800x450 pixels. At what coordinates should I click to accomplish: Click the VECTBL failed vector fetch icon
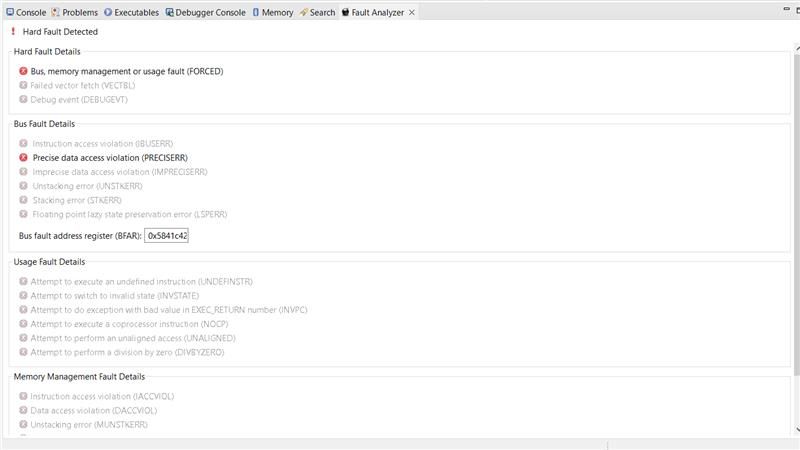tap(23, 85)
